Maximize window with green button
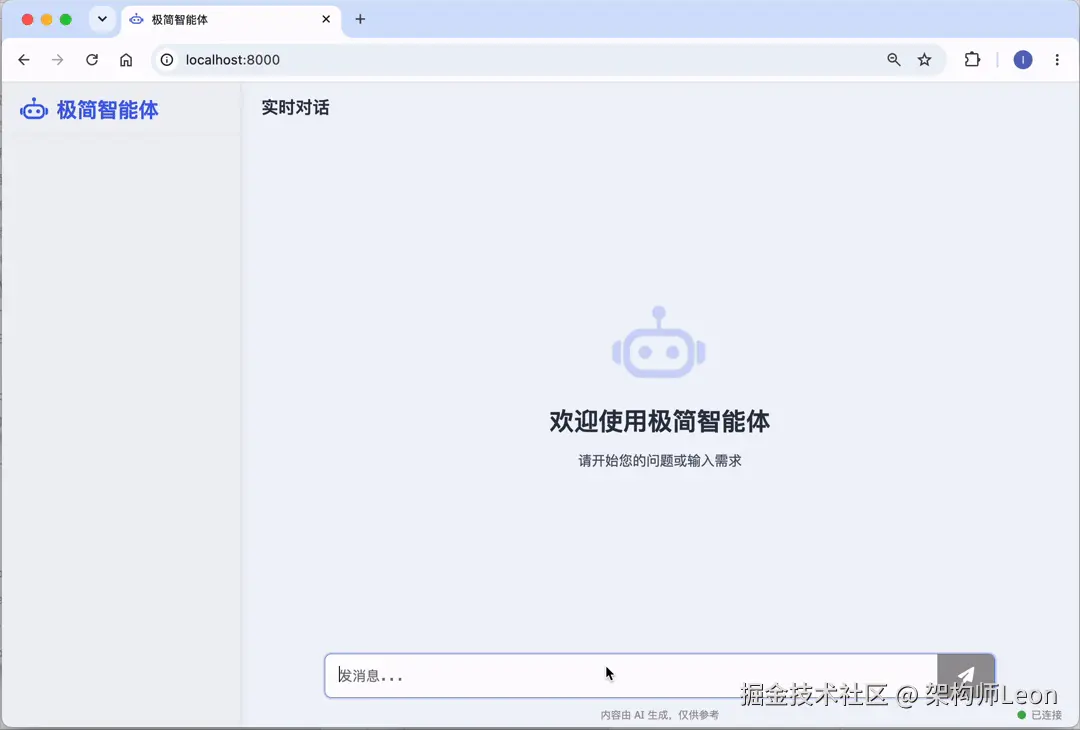 point(65,19)
